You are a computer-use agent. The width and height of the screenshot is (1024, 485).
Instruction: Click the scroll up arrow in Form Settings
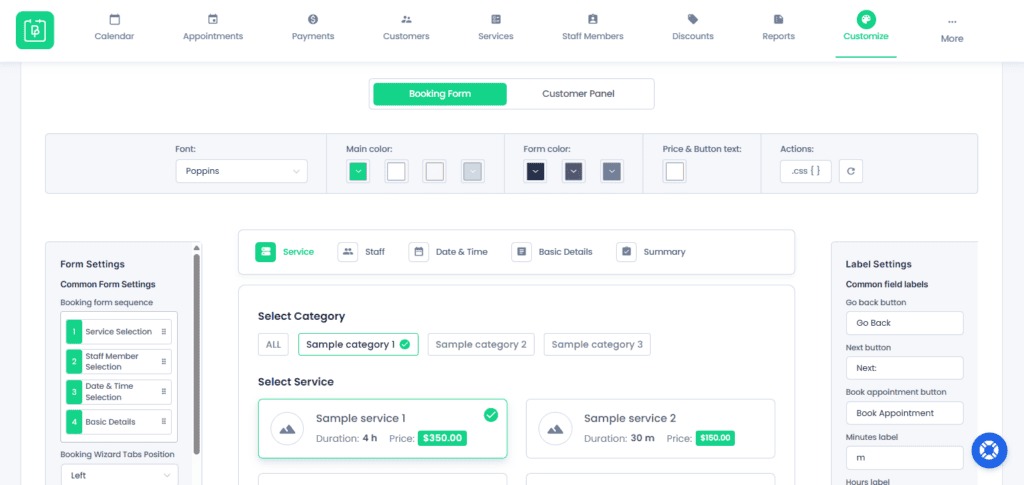point(197,248)
